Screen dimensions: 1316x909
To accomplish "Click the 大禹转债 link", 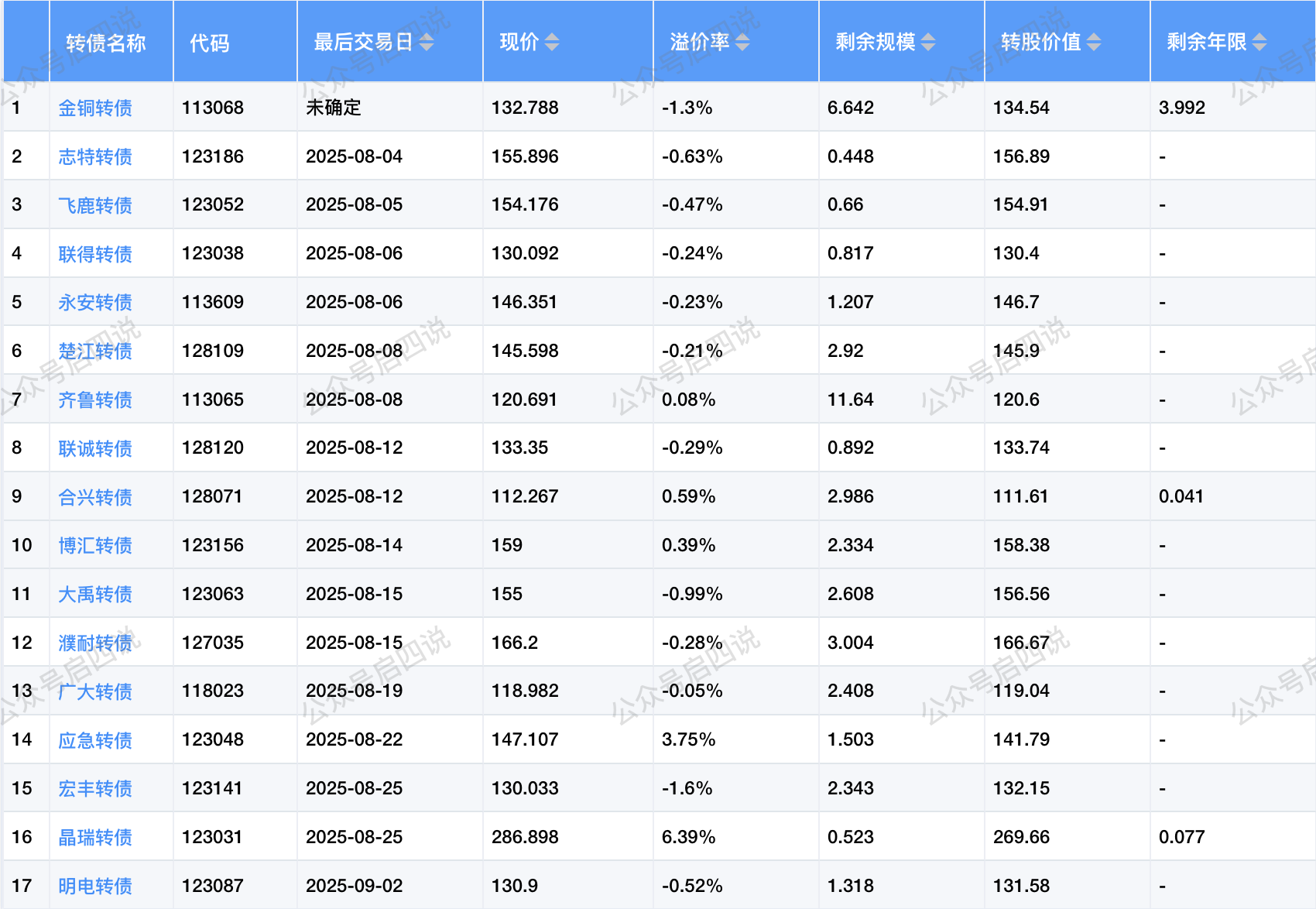I will pyautogui.click(x=95, y=595).
